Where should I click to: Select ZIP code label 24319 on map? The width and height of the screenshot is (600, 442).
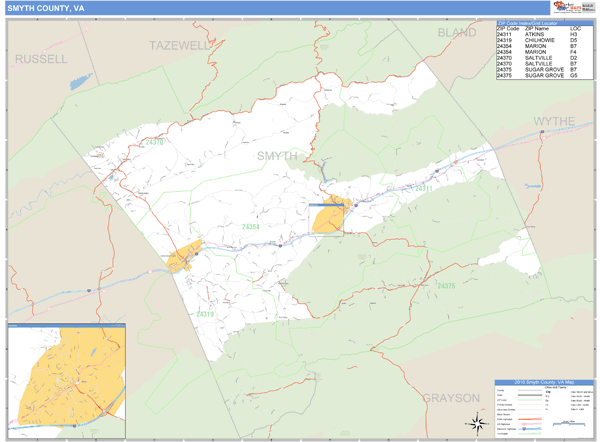pyautogui.click(x=205, y=314)
